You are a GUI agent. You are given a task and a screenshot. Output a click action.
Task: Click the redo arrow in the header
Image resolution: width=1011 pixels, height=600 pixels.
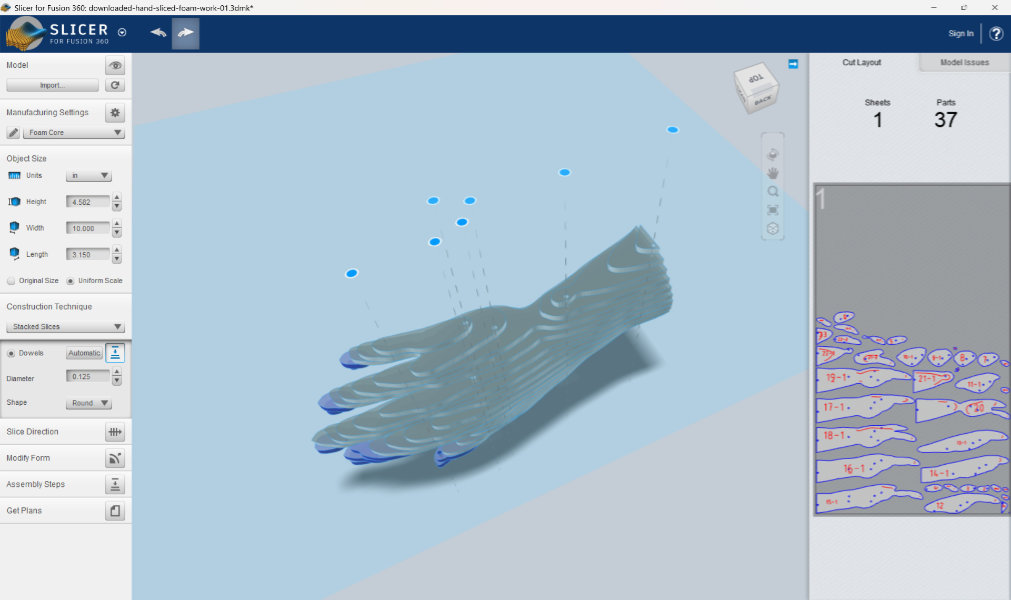(186, 33)
